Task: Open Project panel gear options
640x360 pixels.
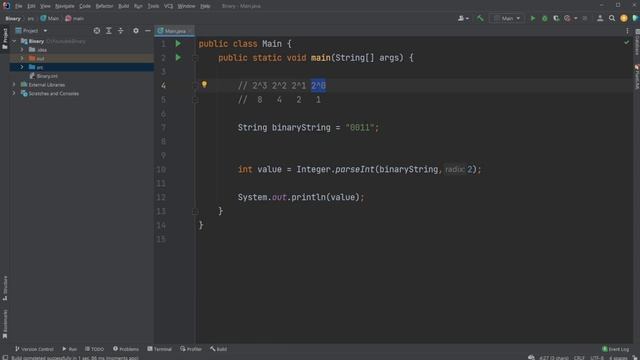Action: 136,31
